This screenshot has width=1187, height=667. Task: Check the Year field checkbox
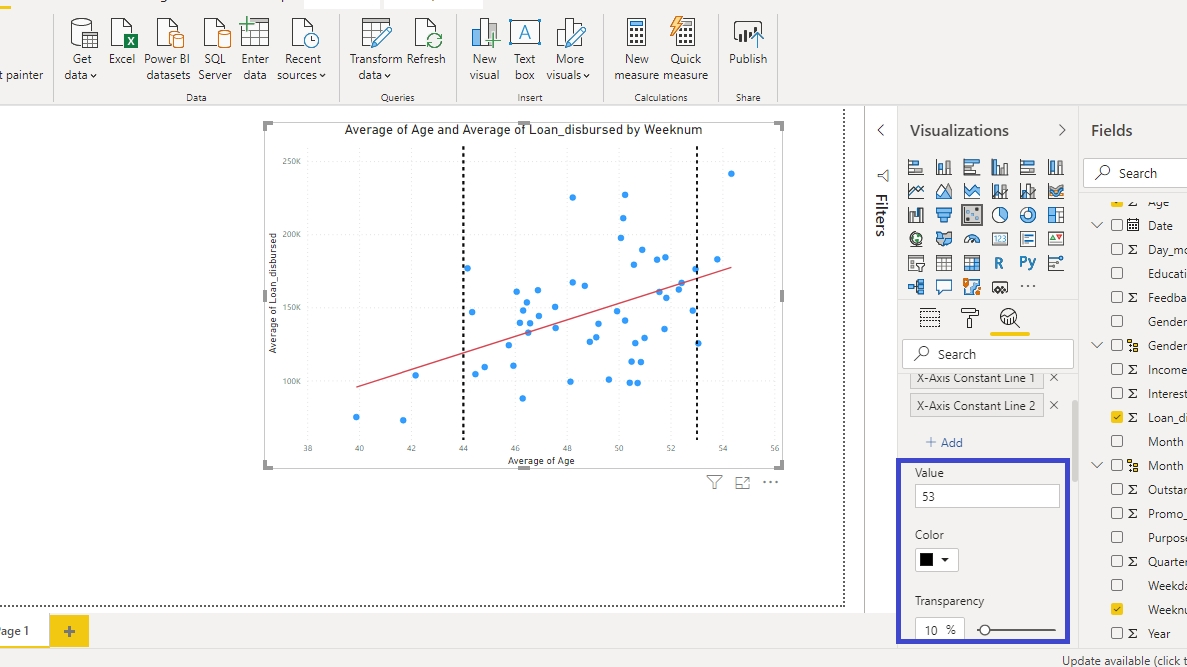[1117, 633]
